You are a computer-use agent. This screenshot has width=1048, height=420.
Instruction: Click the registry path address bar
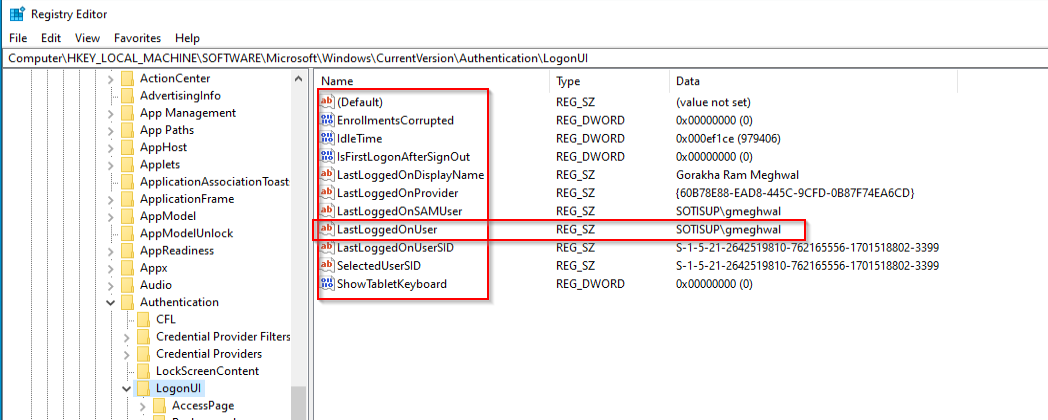(x=524, y=58)
